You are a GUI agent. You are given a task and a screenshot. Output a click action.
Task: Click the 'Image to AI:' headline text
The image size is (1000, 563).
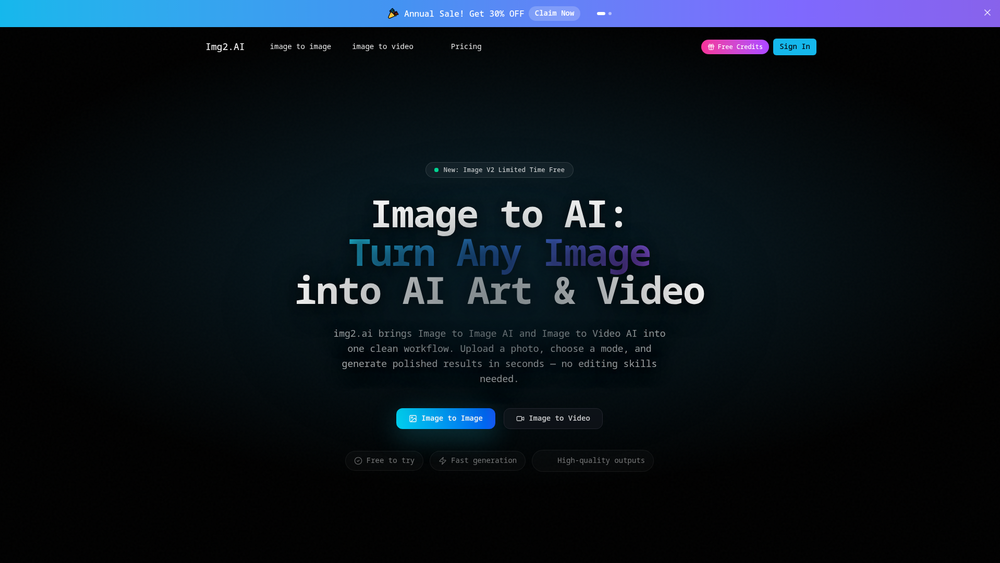[x=499, y=215]
